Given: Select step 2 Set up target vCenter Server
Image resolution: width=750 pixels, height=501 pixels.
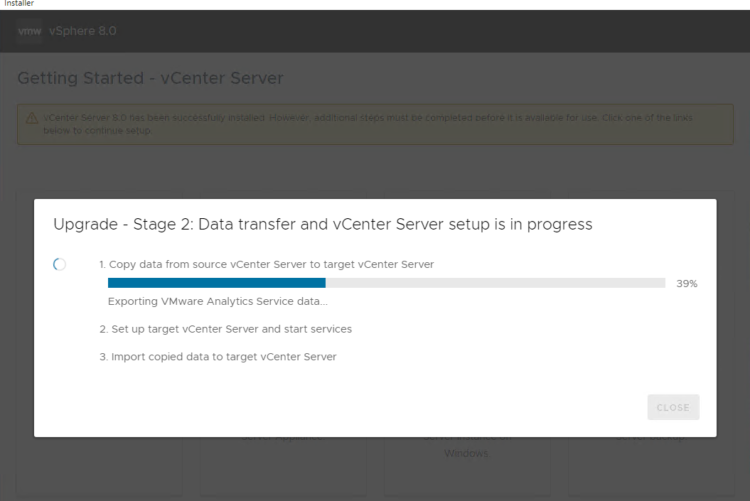Looking at the screenshot, I should [225, 328].
